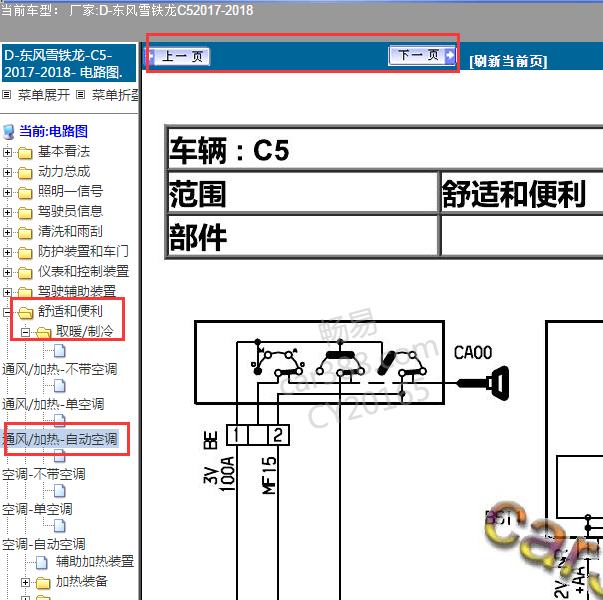Image resolution: width=603 pixels, height=600 pixels.
Task: Click the open 舒适和便利 folder icon
Action: pyautogui.click(x=25, y=312)
